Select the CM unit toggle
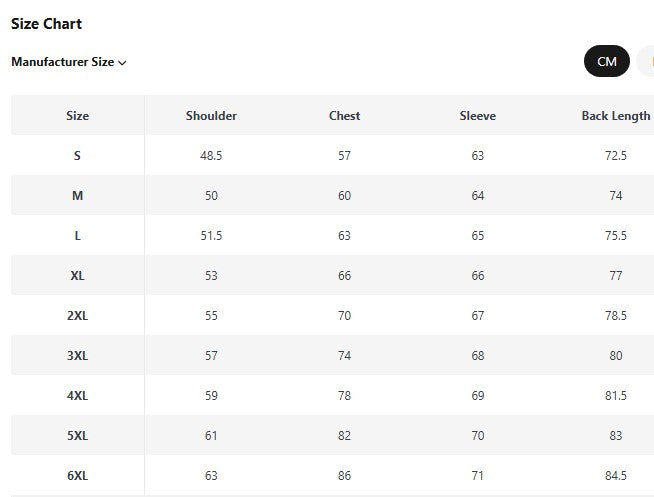This screenshot has height=497, width=654. tap(606, 61)
